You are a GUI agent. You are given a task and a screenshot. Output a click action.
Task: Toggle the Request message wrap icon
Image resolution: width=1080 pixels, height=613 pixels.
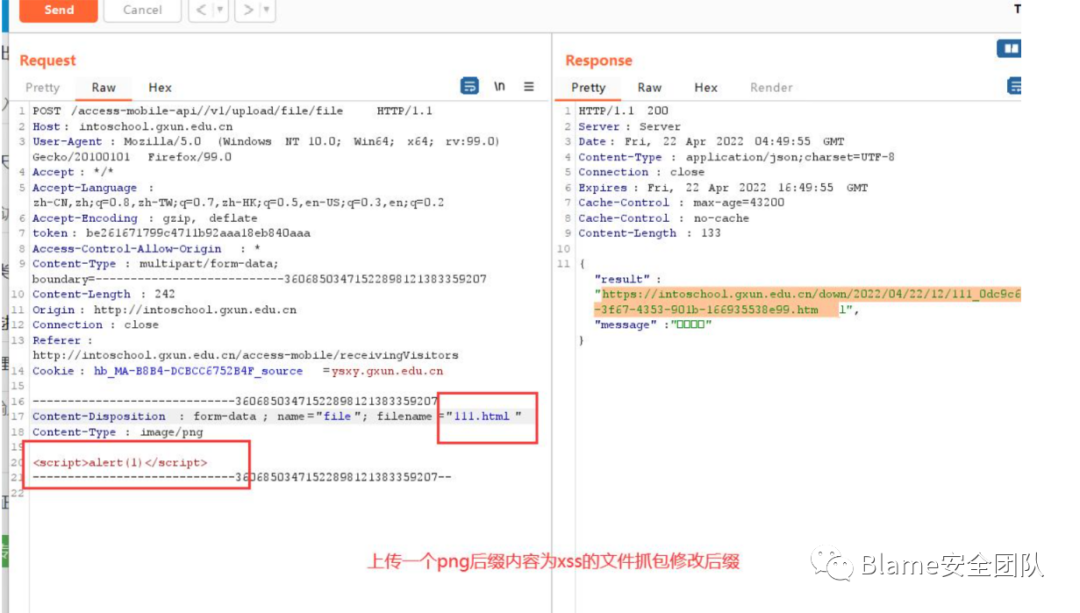(469, 86)
